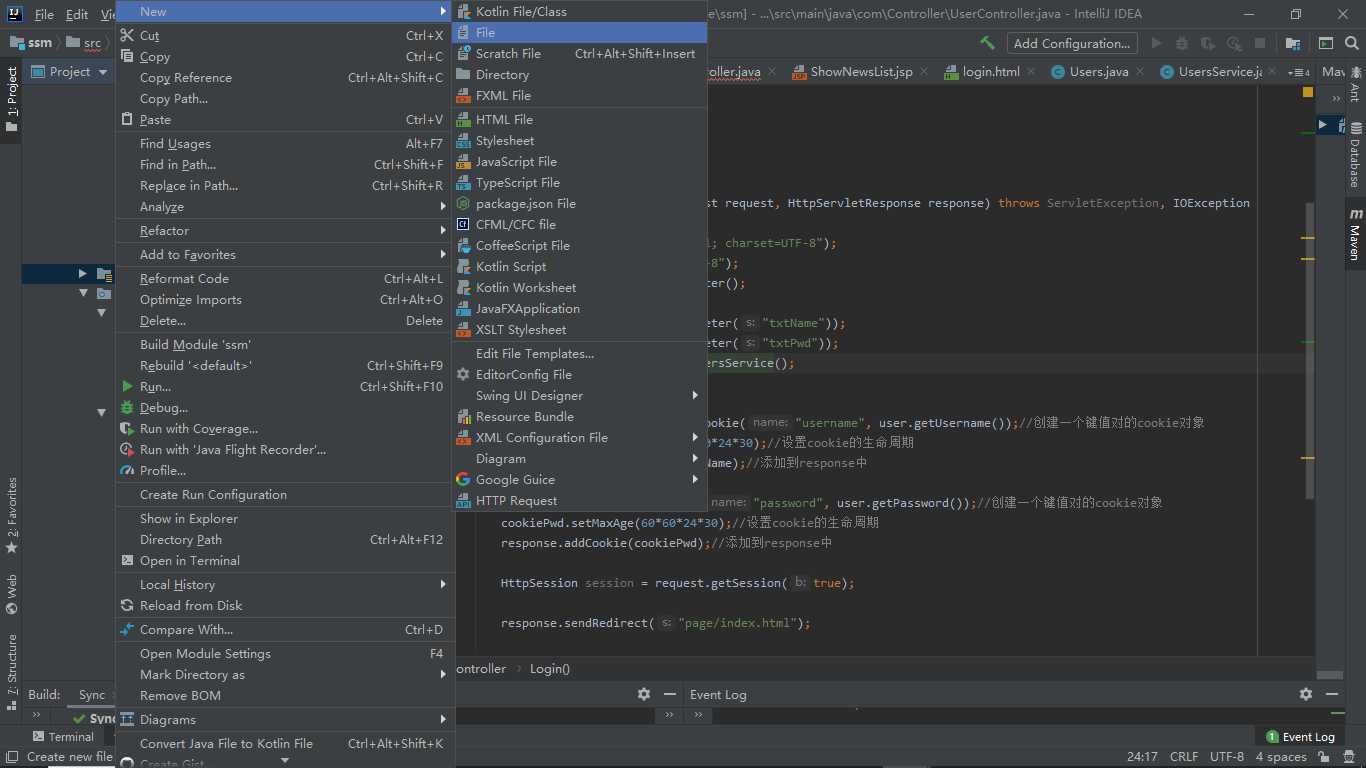Switch to the ShowNewsList.jsp tab
Screen dimensions: 1366x768
coord(861,72)
